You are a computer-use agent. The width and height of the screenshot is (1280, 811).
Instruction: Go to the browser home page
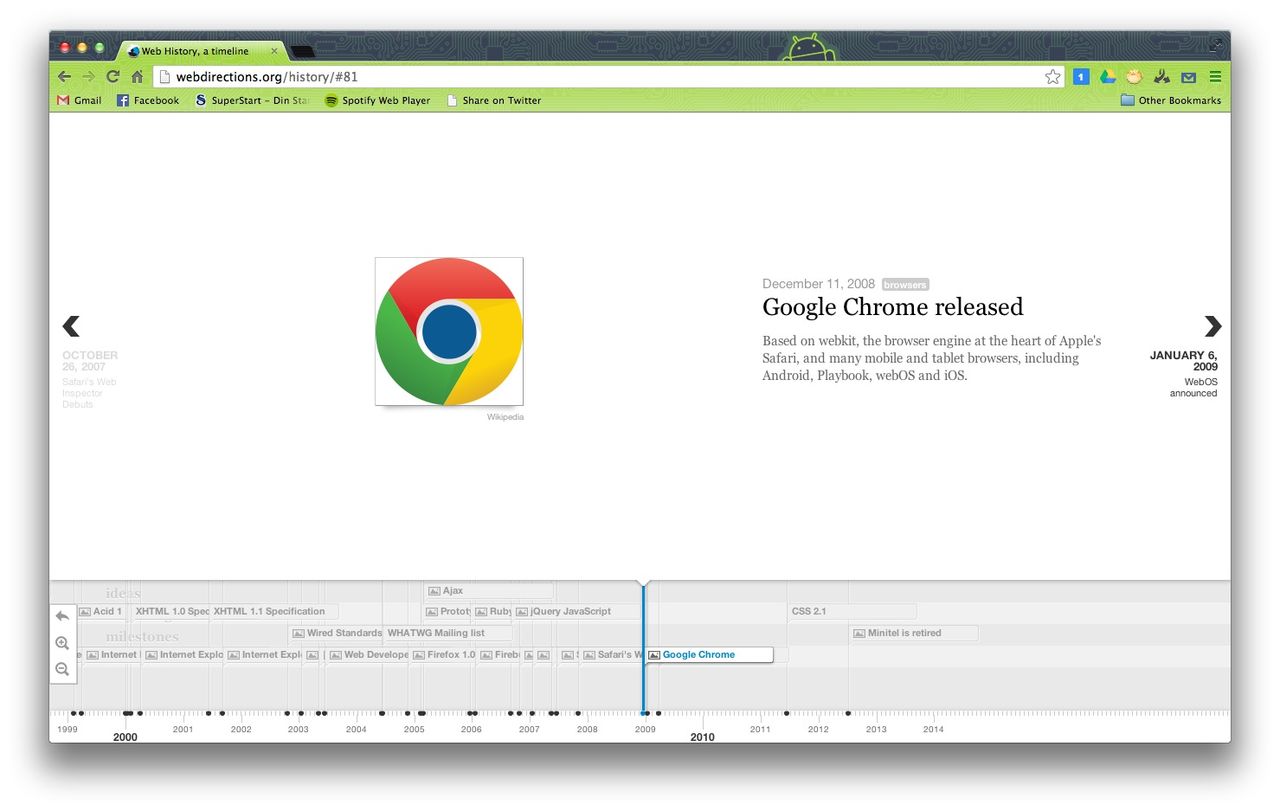137,77
